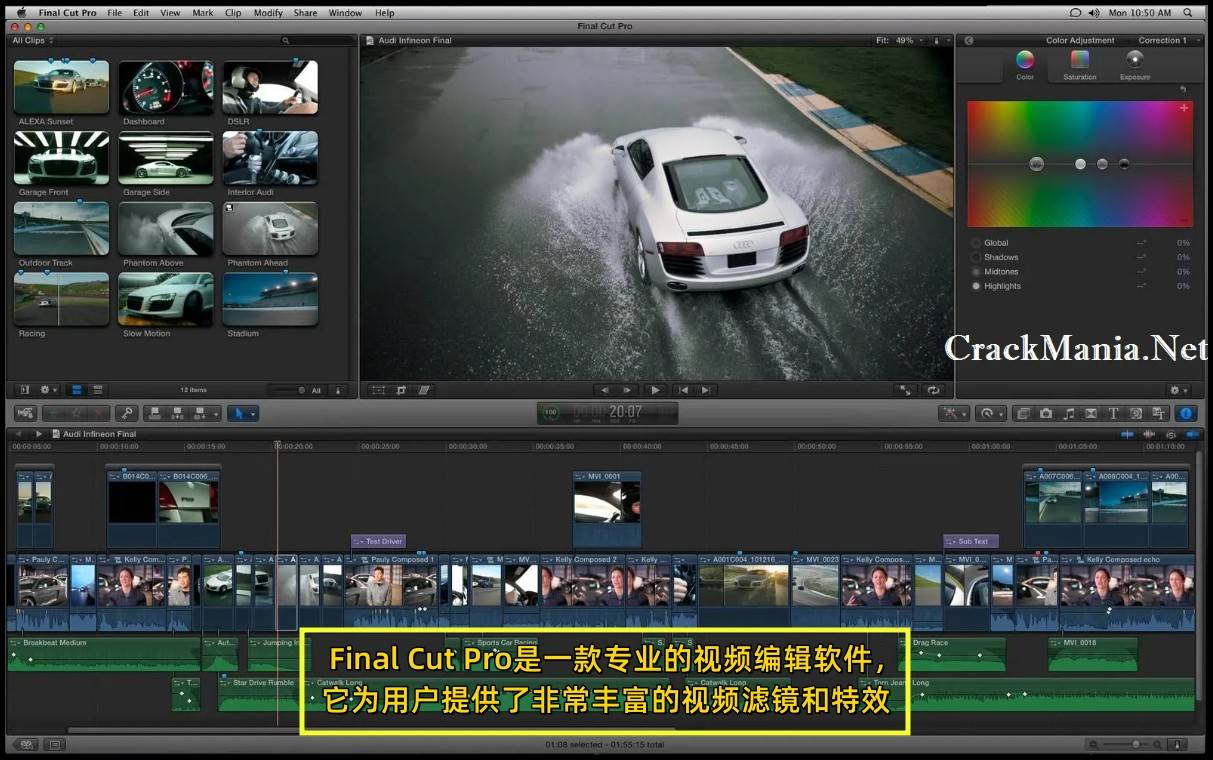Image resolution: width=1213 pixels, height=760 pixels.
Task: Switch to the Saturation tab
Action: [1080, 65]
